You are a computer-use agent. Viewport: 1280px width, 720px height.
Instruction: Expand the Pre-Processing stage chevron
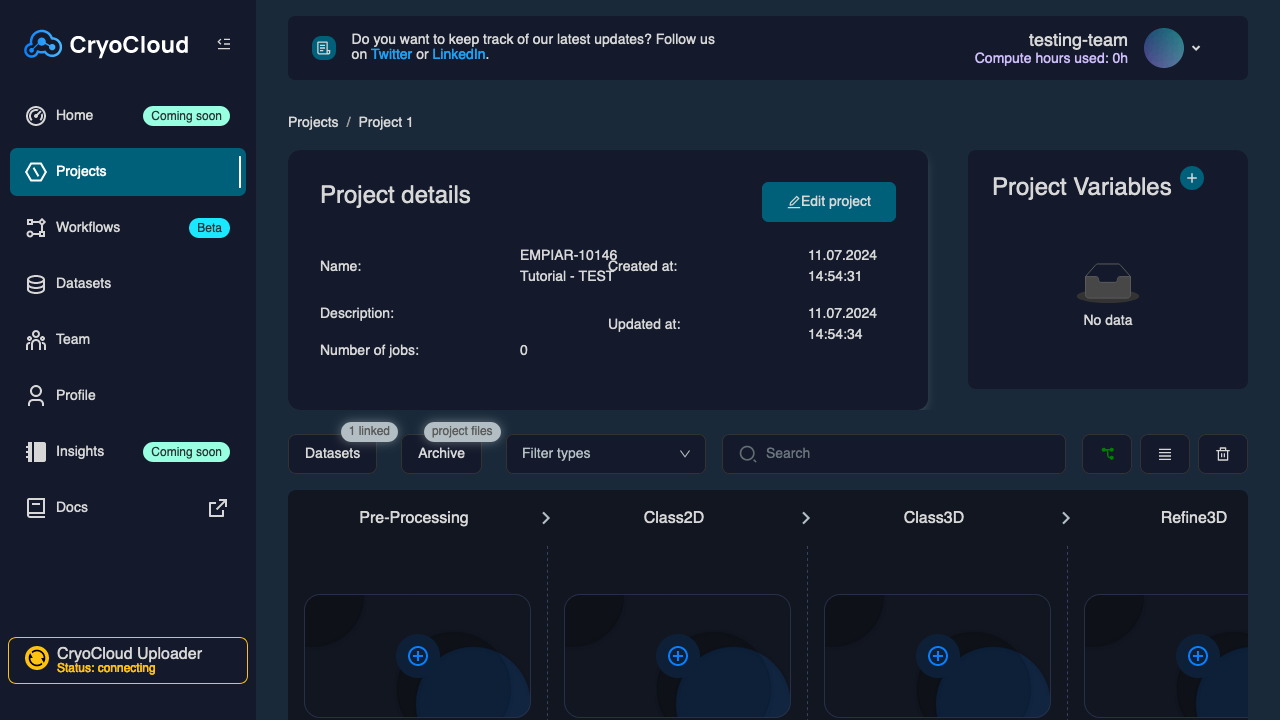pyautogui.click(x=546, y=518)
